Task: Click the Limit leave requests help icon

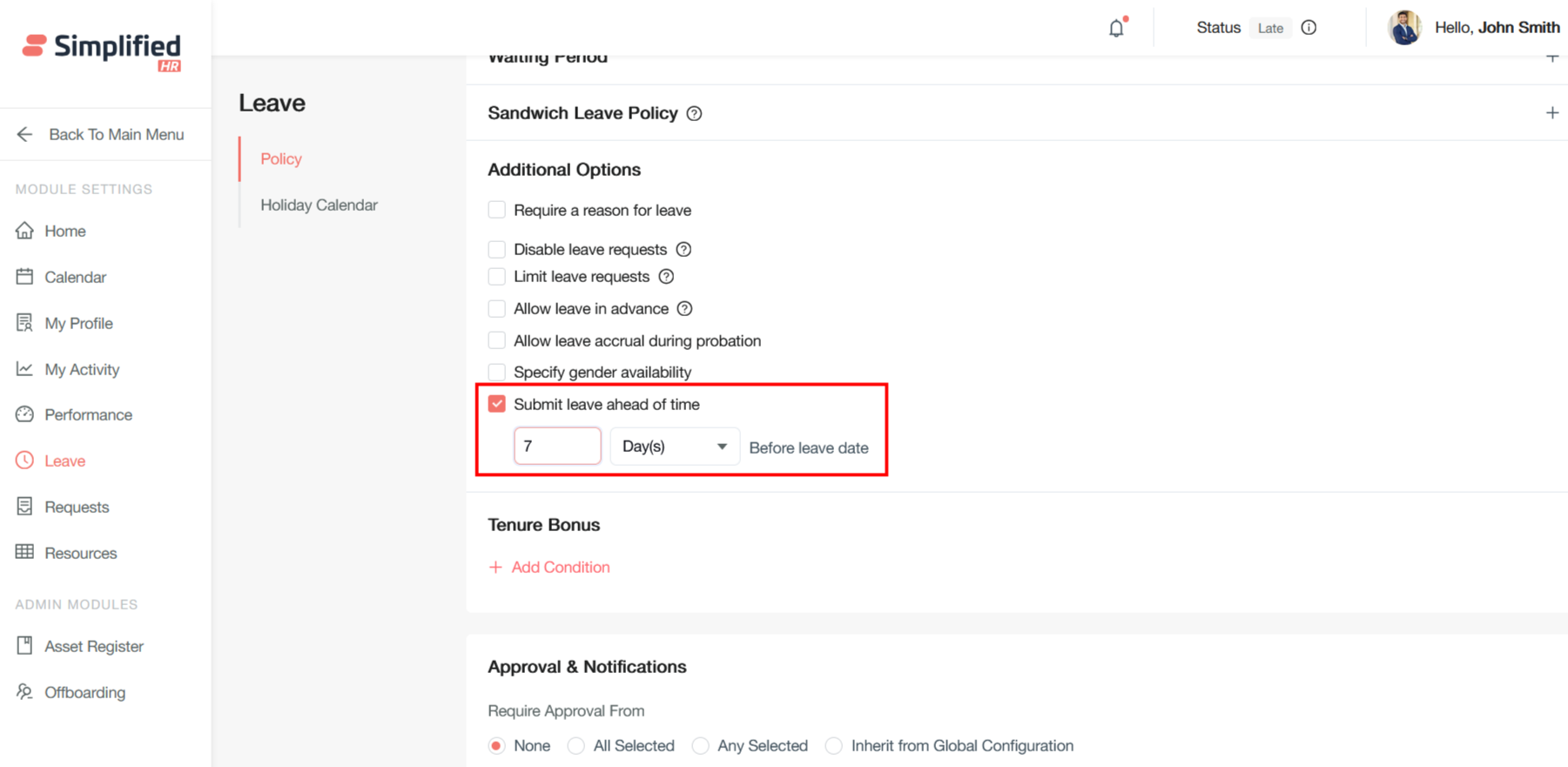Action: (x=666, y=277)
